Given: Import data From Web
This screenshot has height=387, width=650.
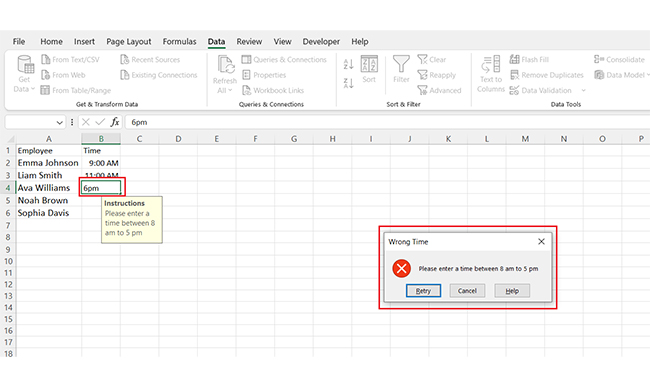Looking at the screenshot, I should (x=63, y=75).
